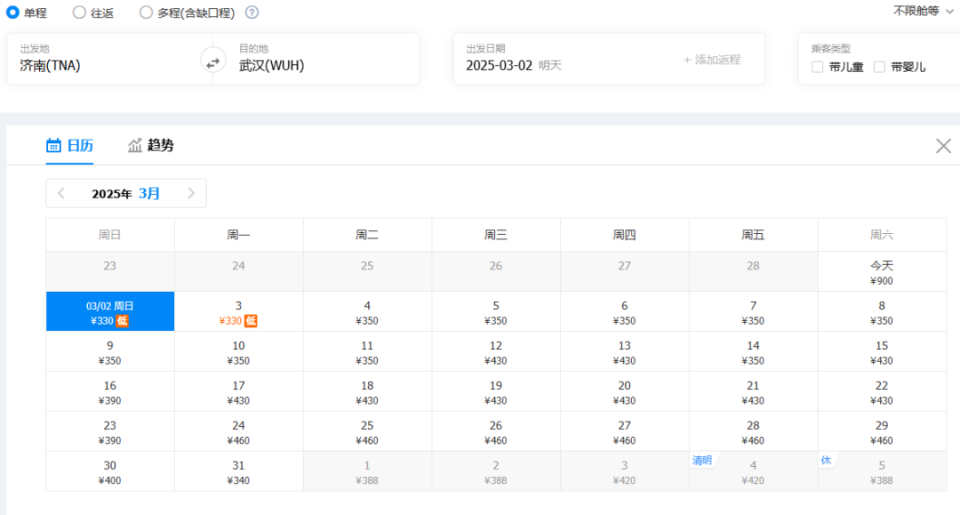The width and height of the screenshot is (960, 515).
Task: Select the 单程 one-way radio button
Action: click(x=13, y=12)
